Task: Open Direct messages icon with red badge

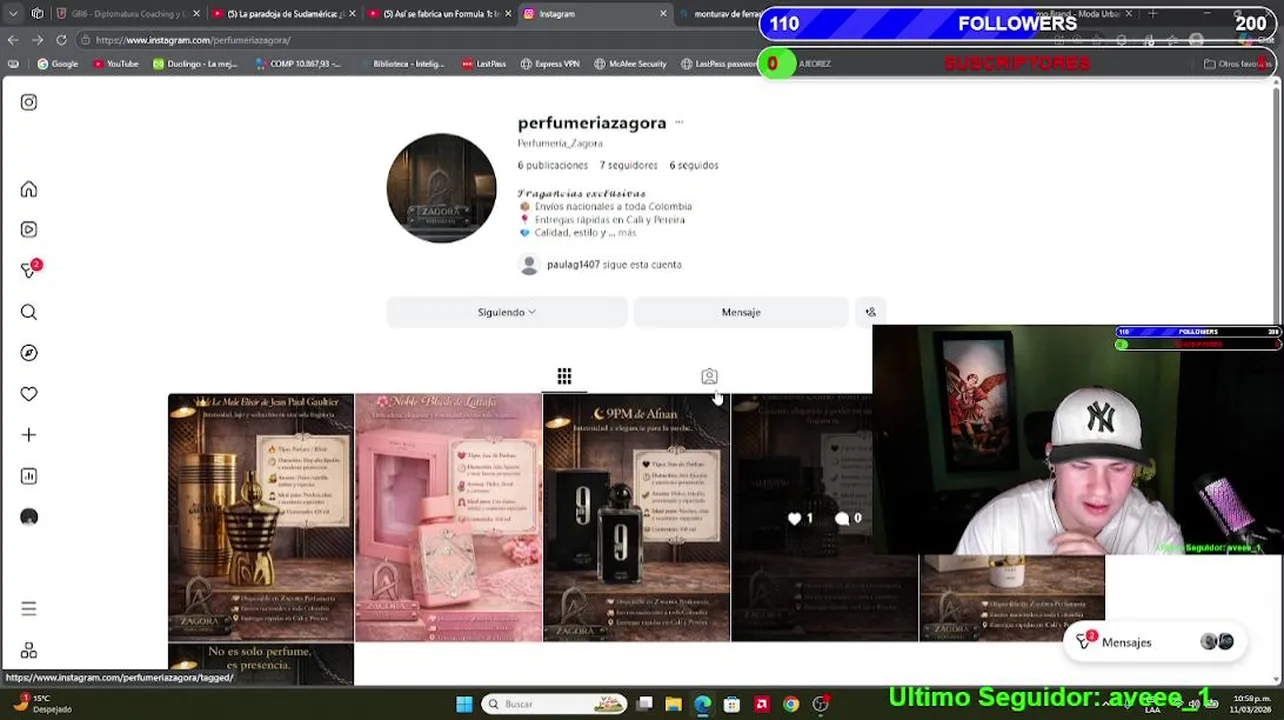Action: pos(30,270)
